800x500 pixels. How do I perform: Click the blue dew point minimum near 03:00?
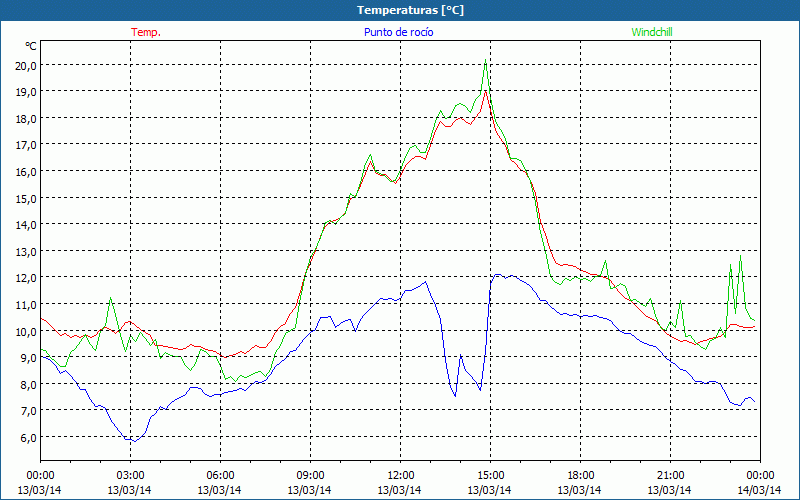pos(134,441)
